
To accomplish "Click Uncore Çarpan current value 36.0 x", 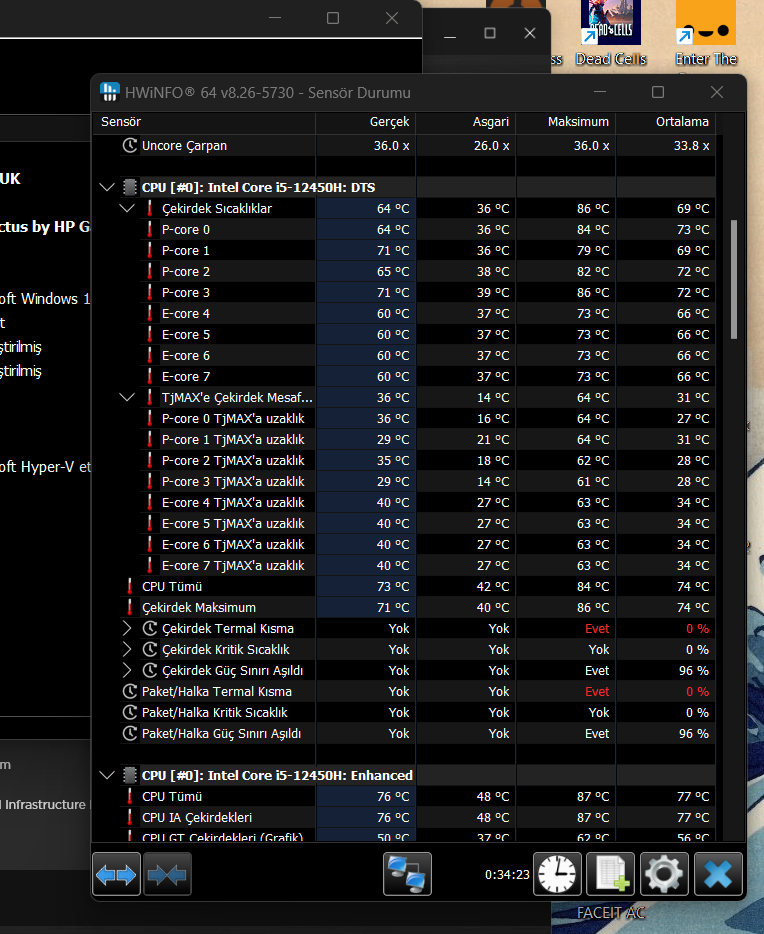I will coord(391,145).
